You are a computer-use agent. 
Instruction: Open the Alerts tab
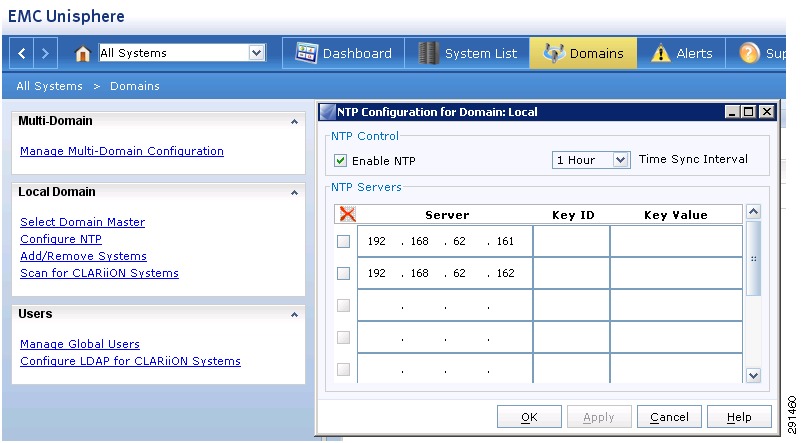tap(681, 53)
